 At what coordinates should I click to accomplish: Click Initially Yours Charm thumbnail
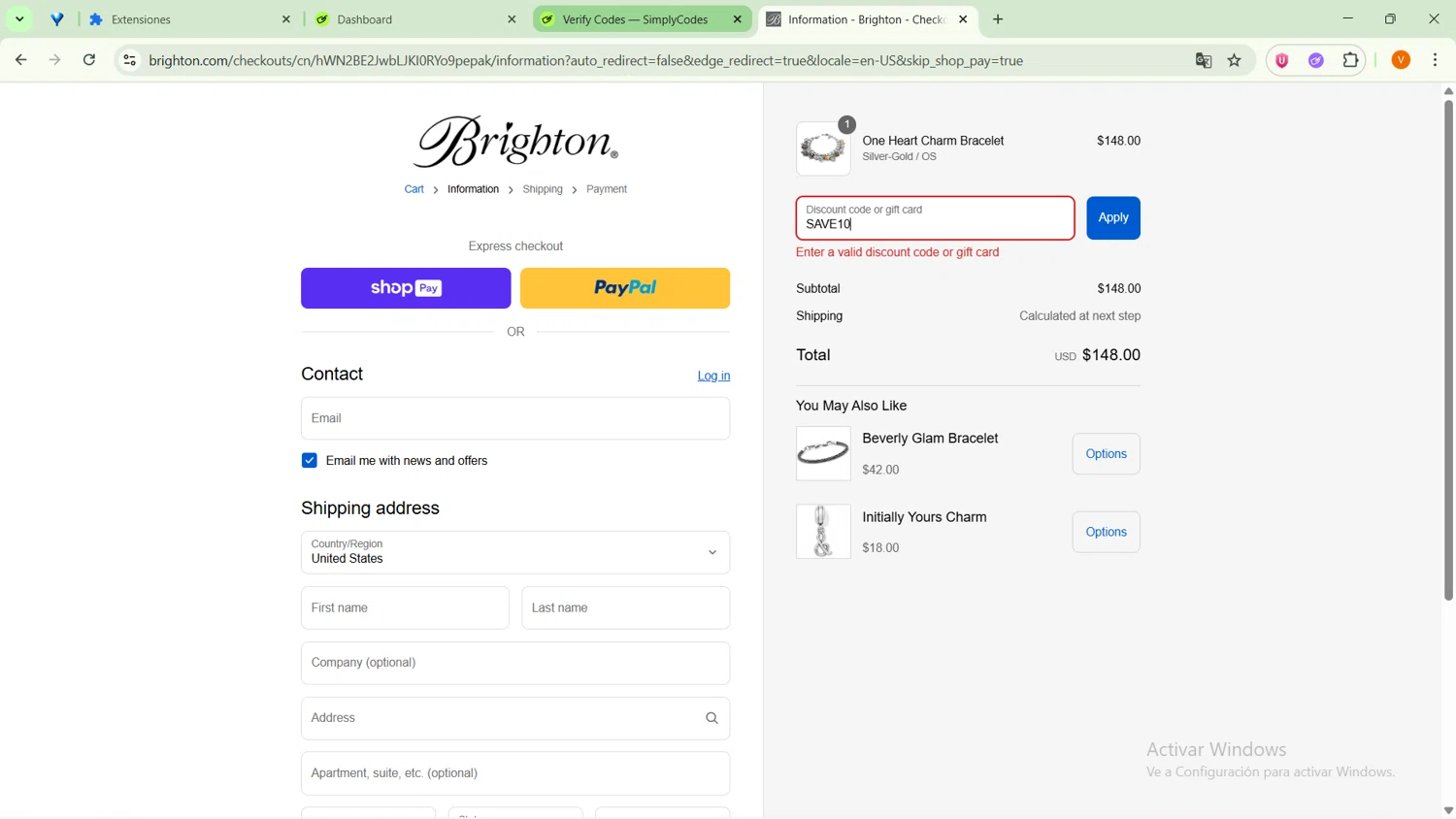point(823,532)
